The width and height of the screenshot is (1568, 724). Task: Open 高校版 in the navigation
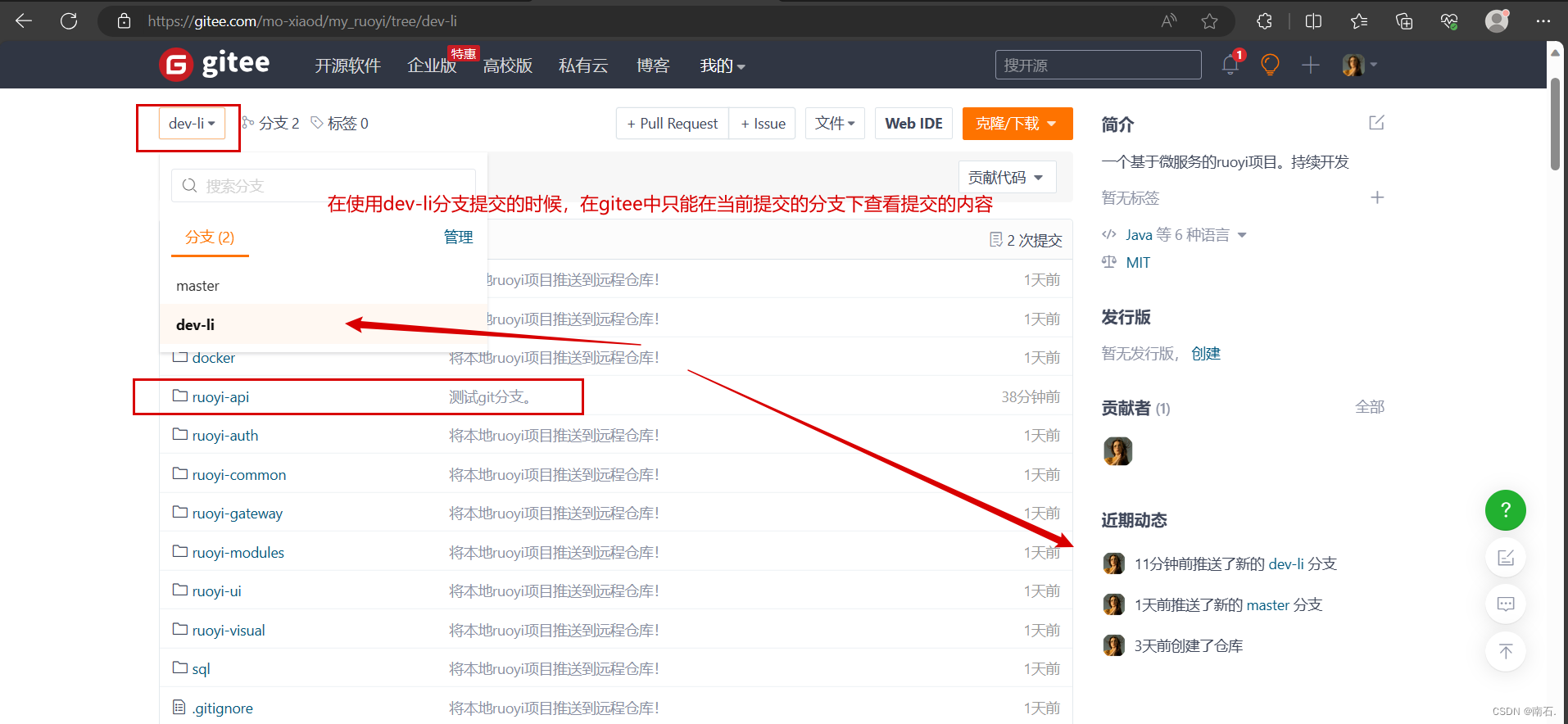pyautogui.click(x=508, y=66)
